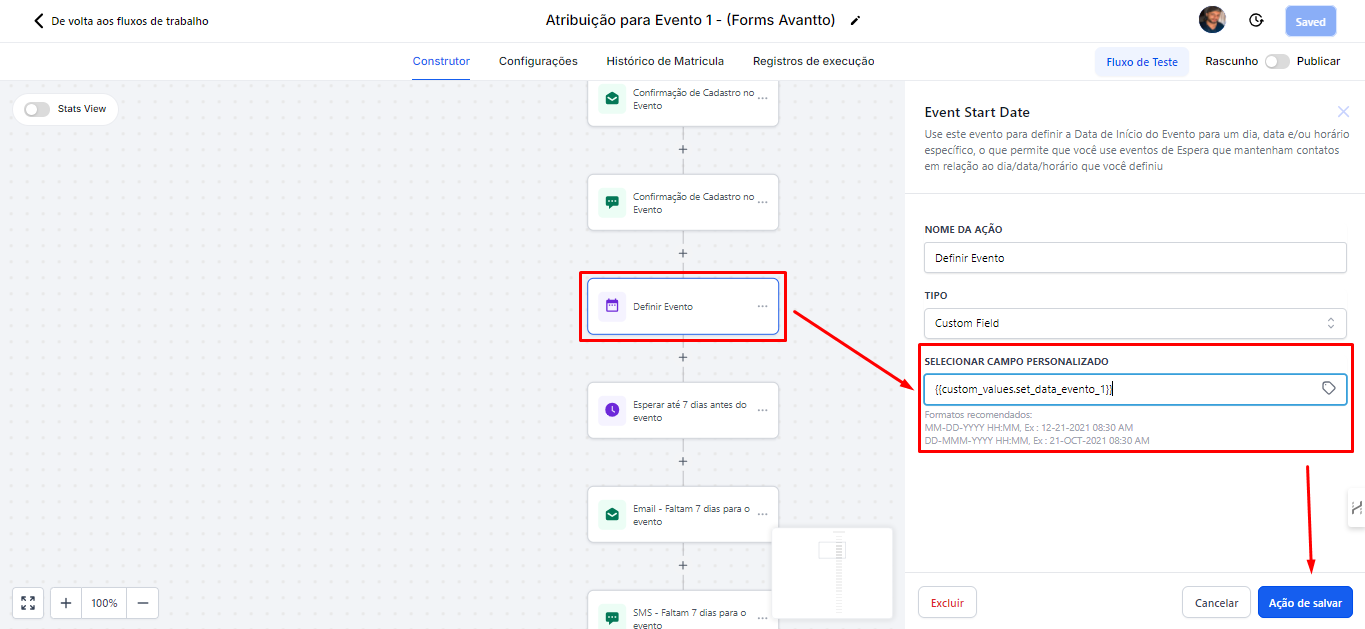Click the tag icon in custom field input
1365x629 pixels.
tap(1328, 388)
